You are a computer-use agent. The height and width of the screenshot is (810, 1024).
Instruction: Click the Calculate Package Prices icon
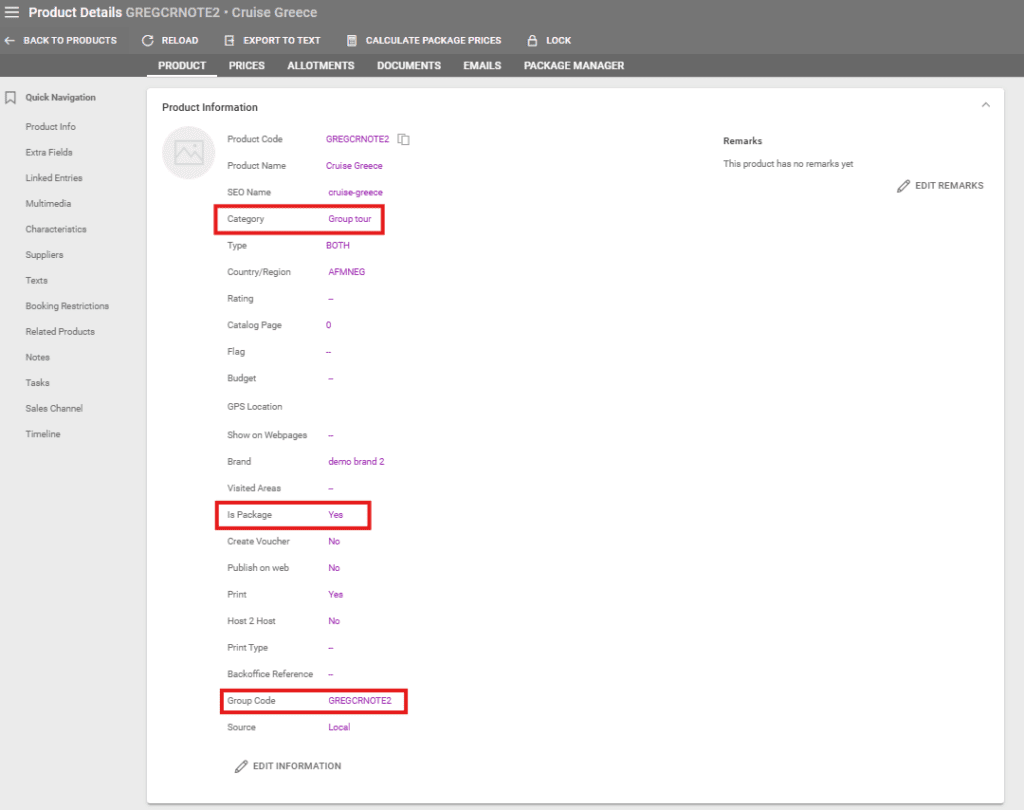pyautogui.click(x=352, y=41)
